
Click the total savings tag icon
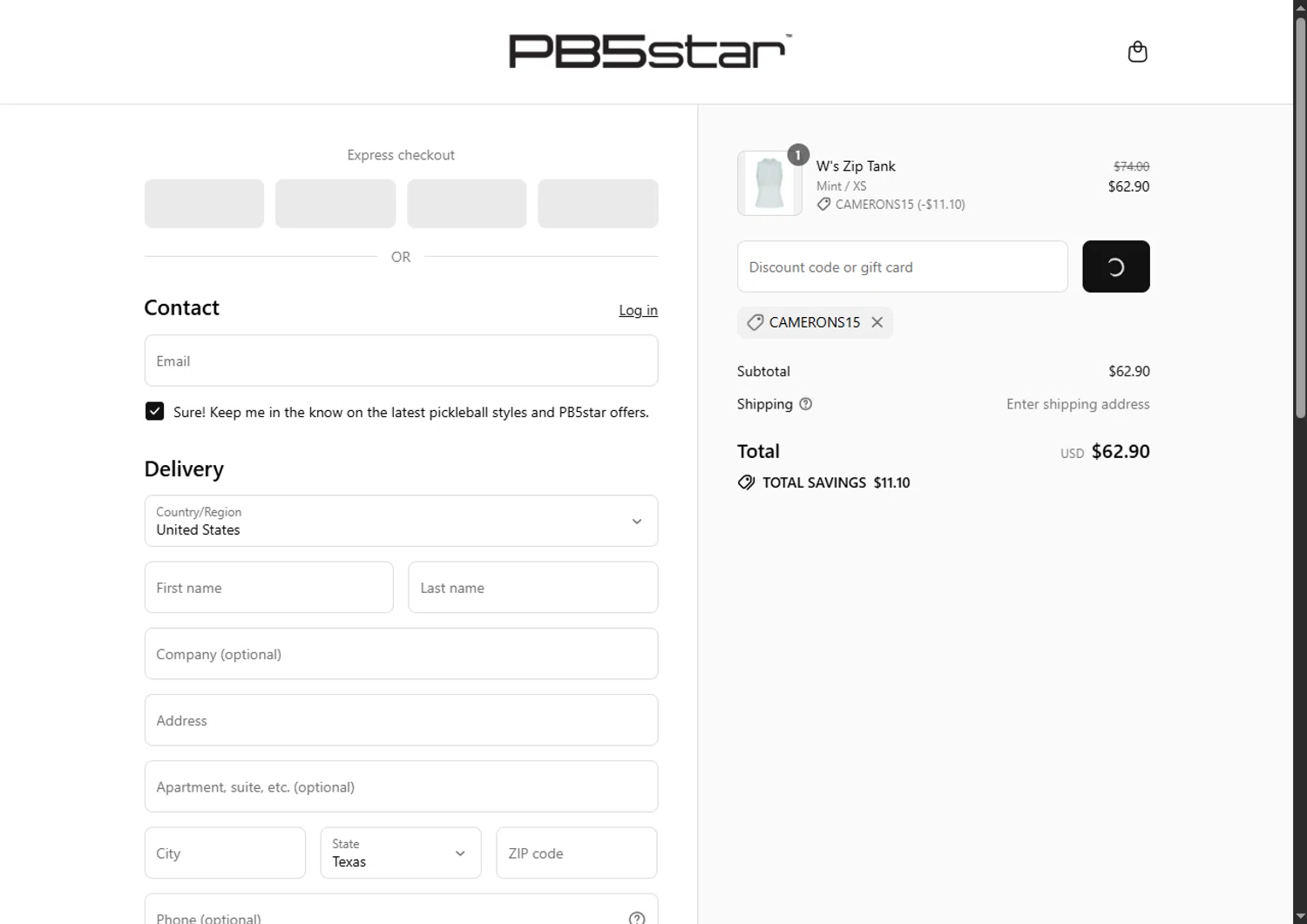[x=746, y=482]
